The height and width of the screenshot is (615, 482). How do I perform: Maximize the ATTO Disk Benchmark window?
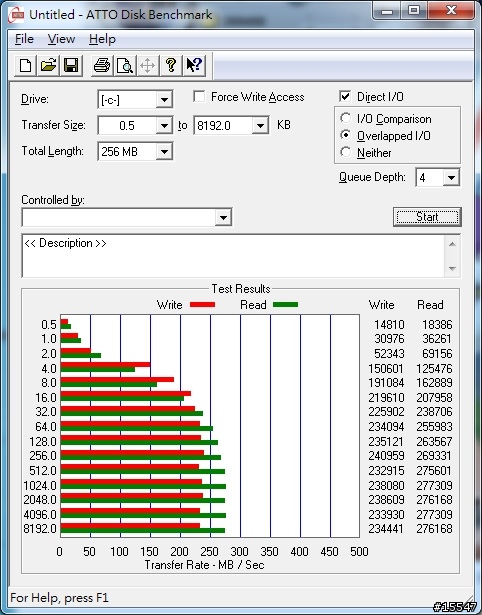pos(414,11)
